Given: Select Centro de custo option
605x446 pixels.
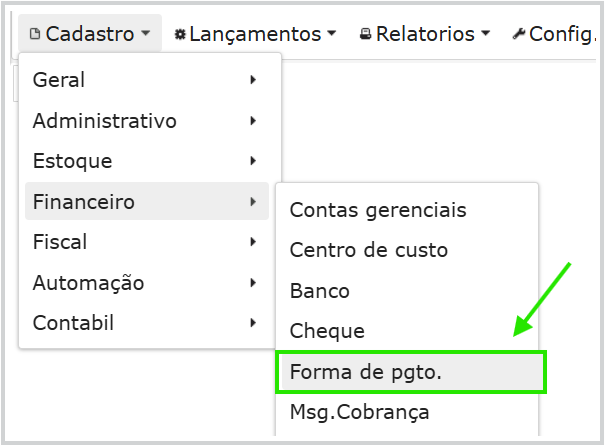Looking at the screenshot, I should (x=369, y=250).
